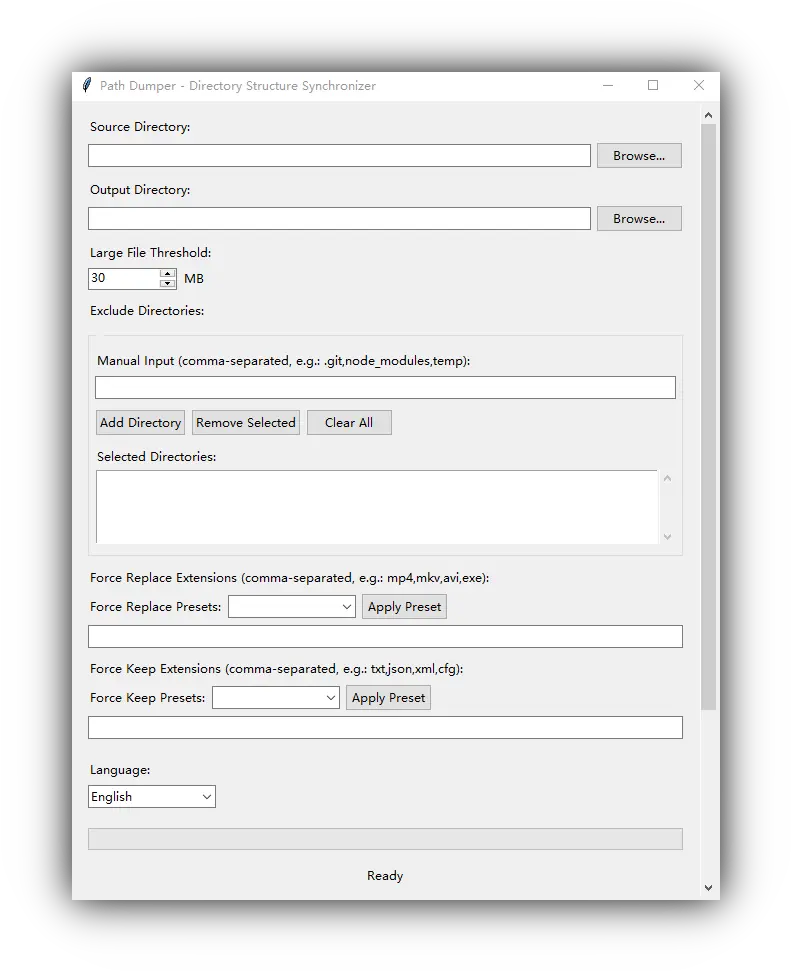Click the main window scroll up arrow
792x972 pixels.
[x=708, y=115]
